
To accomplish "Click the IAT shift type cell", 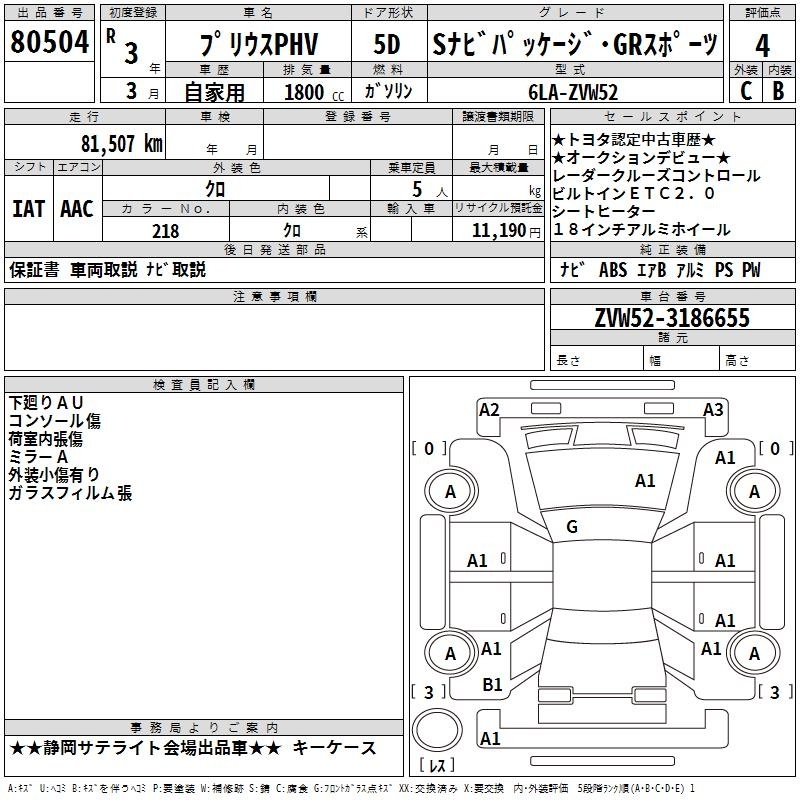I will (x=29, y=208).
